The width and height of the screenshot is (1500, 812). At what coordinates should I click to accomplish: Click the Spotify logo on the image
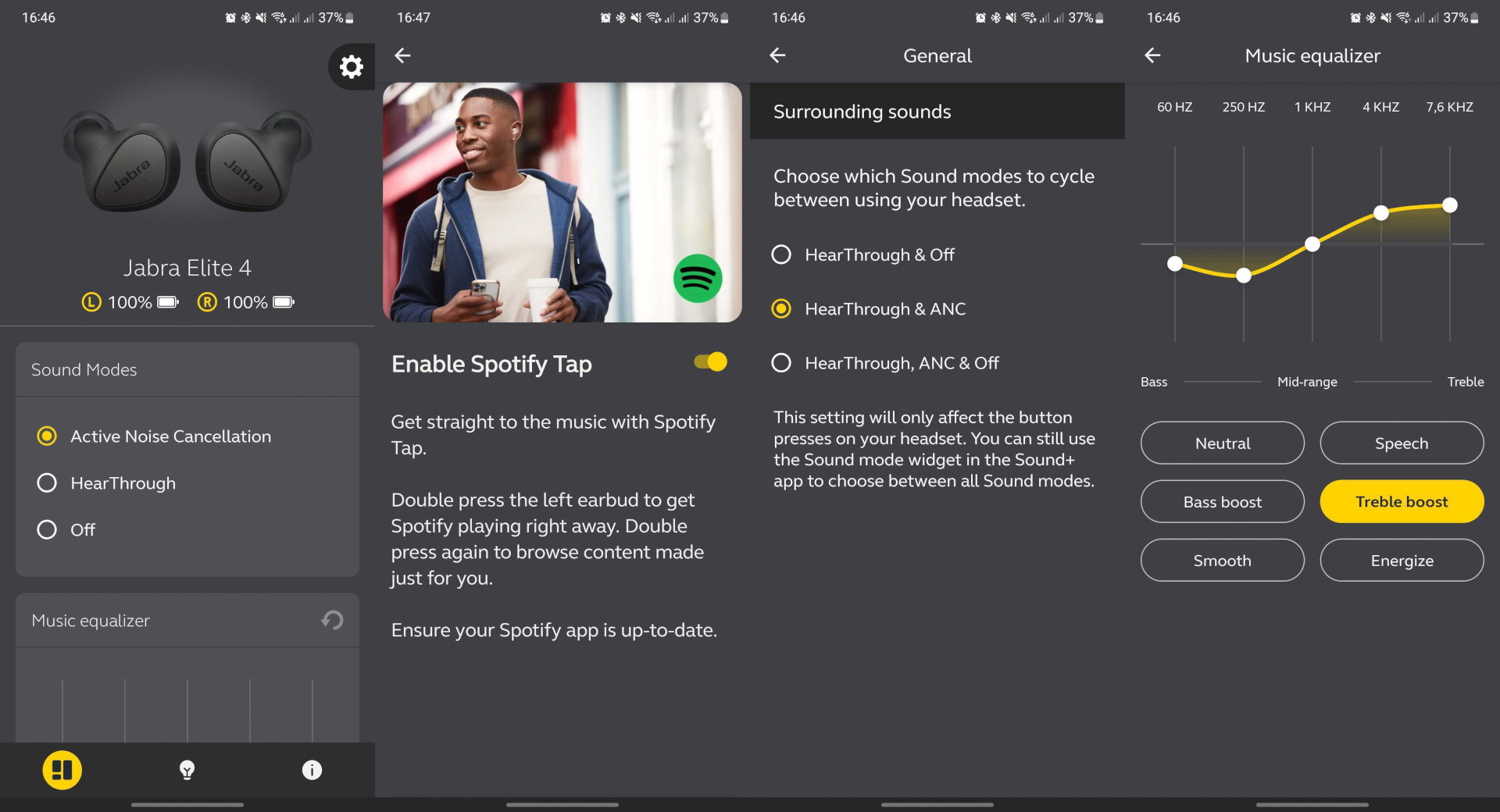pos(697,279)
